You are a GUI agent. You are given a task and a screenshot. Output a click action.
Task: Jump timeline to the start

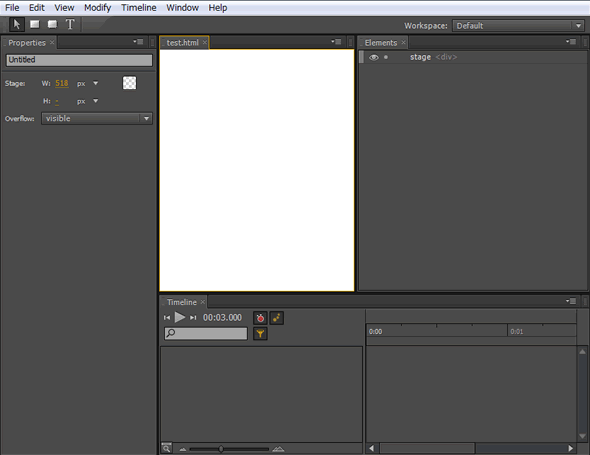pos(167,318)
